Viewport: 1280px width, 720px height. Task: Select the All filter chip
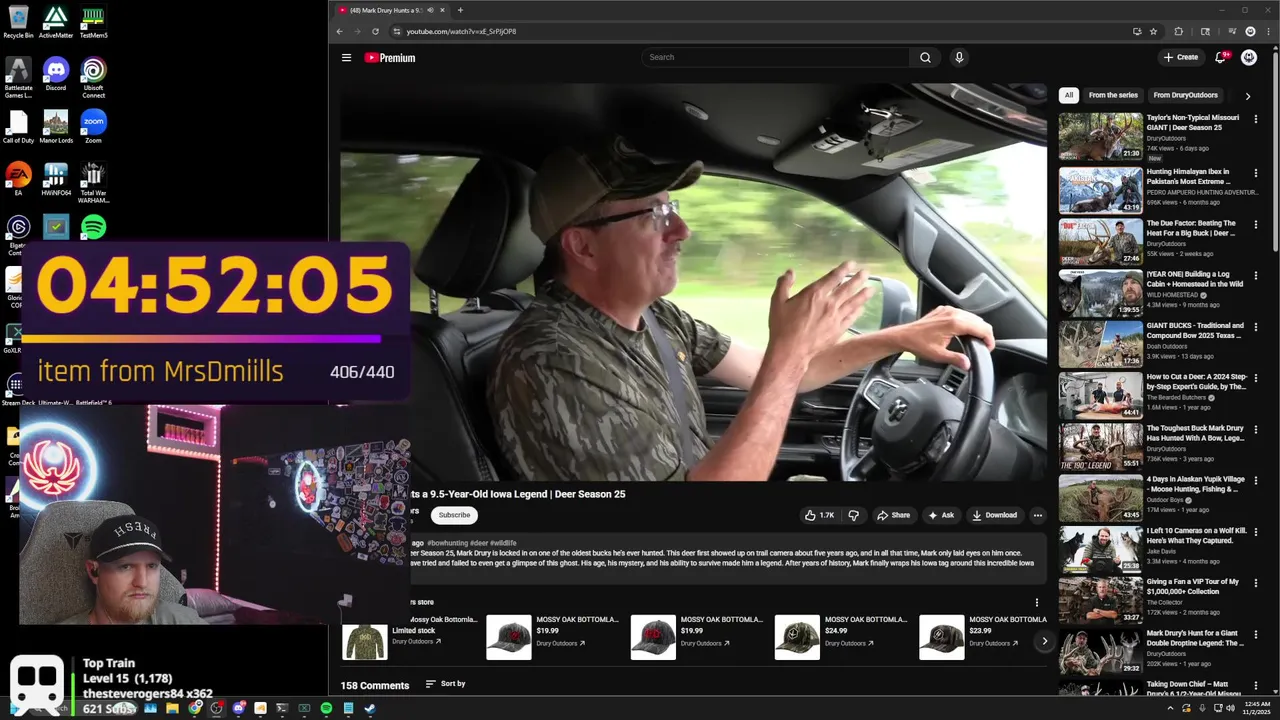coord(1068,95)
